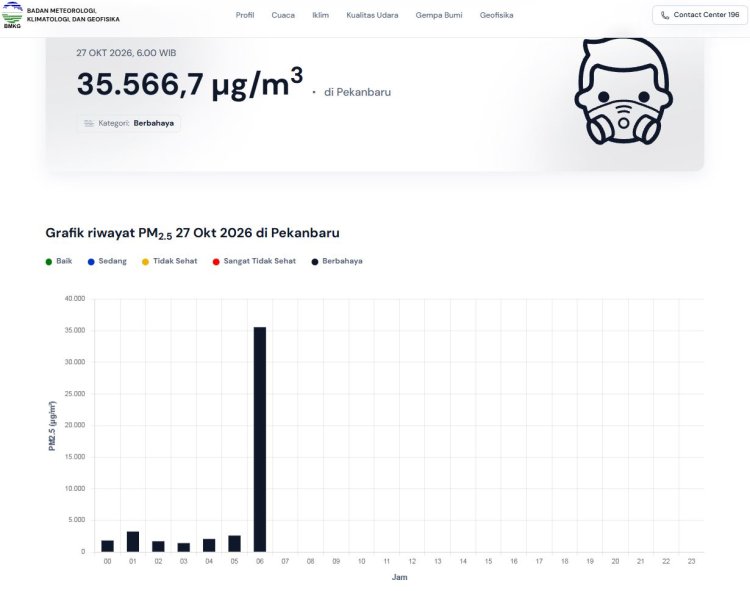Click the PM2.5 (µg/m³) y-axis title
The height and width of the screenshot is (591, 750).
(52, 426)
